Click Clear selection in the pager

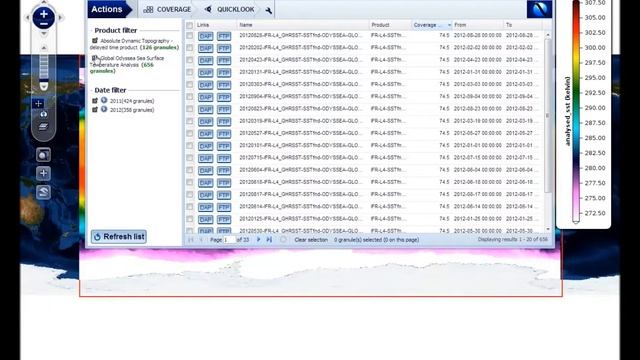tap(311, 240)
